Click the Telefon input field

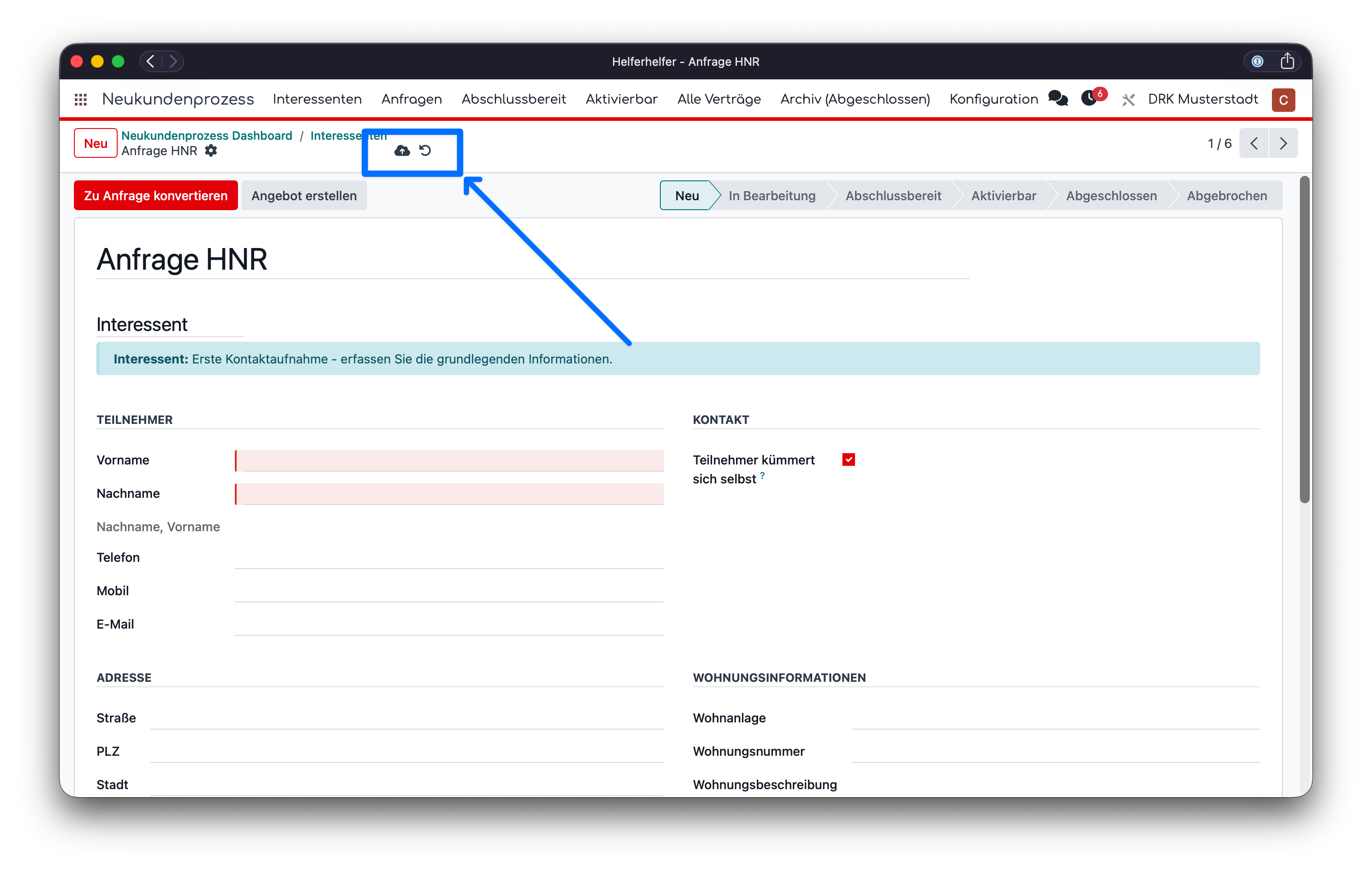tap(449, 558)
